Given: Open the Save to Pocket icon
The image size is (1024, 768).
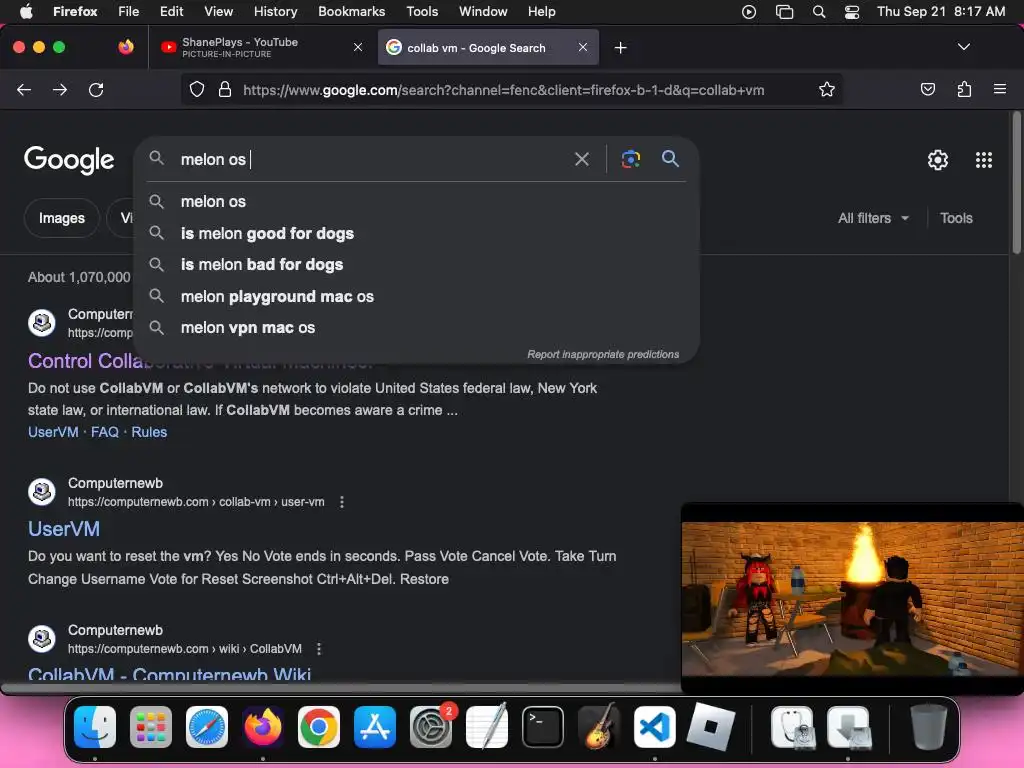Looking at the screenshot, I should 927,89.
